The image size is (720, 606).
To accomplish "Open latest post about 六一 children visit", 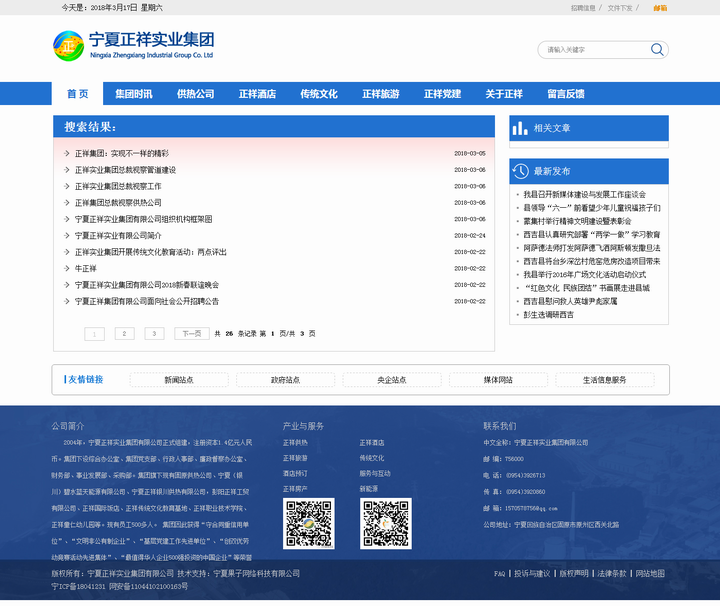I will pos(592,208).
